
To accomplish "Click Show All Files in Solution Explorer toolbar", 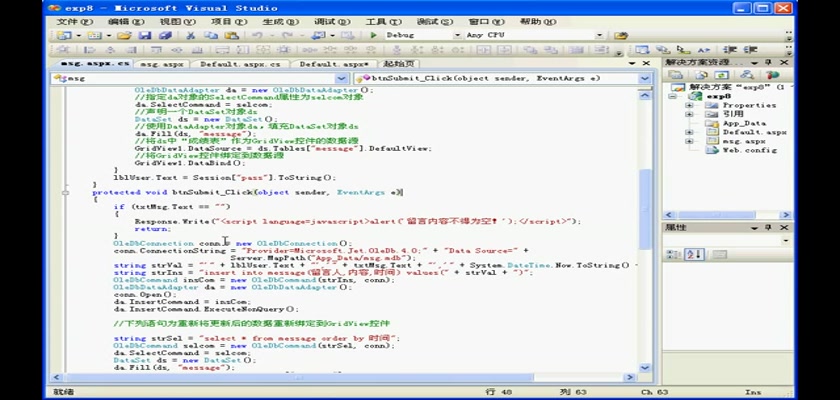I will tap(701, 75).
